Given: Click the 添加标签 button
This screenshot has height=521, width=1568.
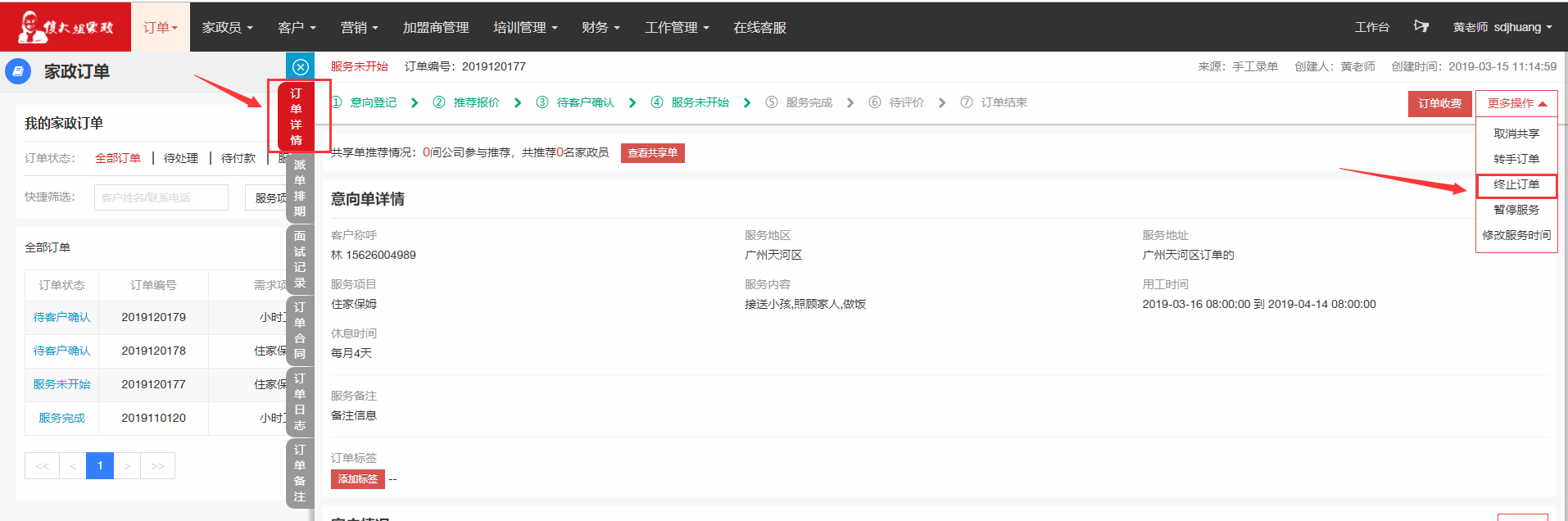Looking at the screenshot, I should [x=358, y=479].
